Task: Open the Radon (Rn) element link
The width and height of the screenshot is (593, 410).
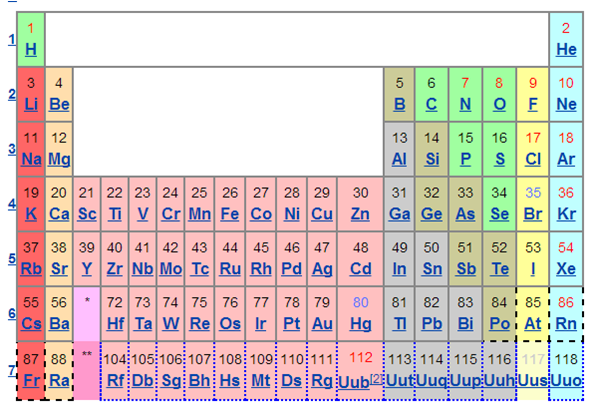Action: click(566, 324)
